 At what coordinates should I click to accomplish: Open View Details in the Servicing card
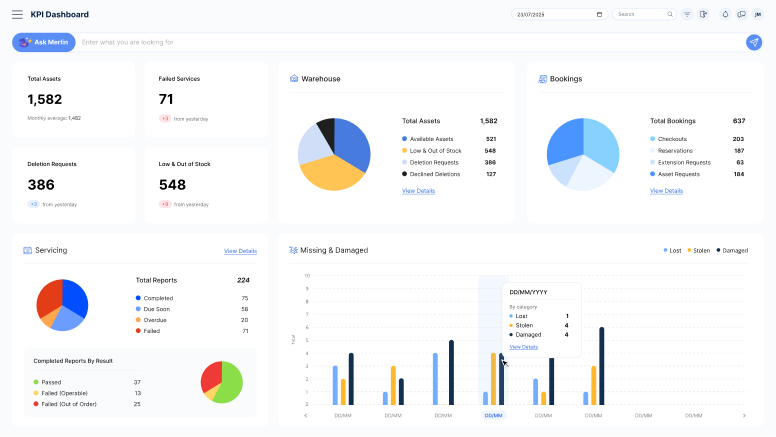point(240,251)
